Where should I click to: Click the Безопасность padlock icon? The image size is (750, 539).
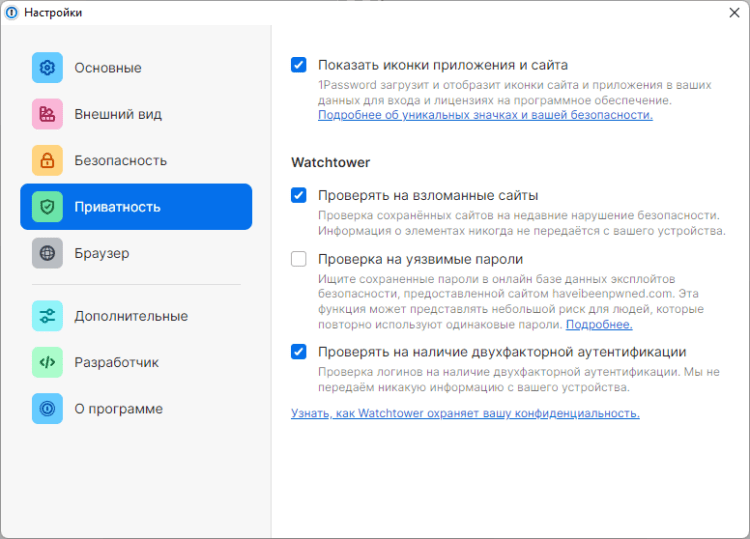point(47,160)
